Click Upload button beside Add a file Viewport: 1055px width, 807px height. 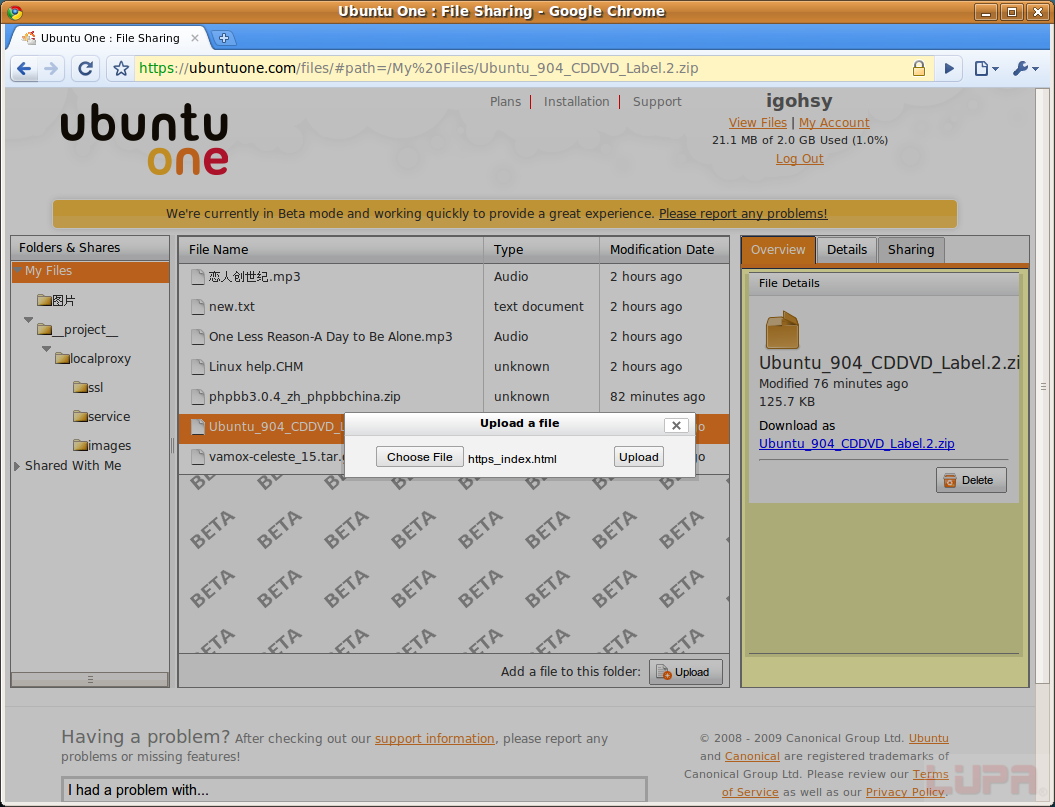click(686, 672)
